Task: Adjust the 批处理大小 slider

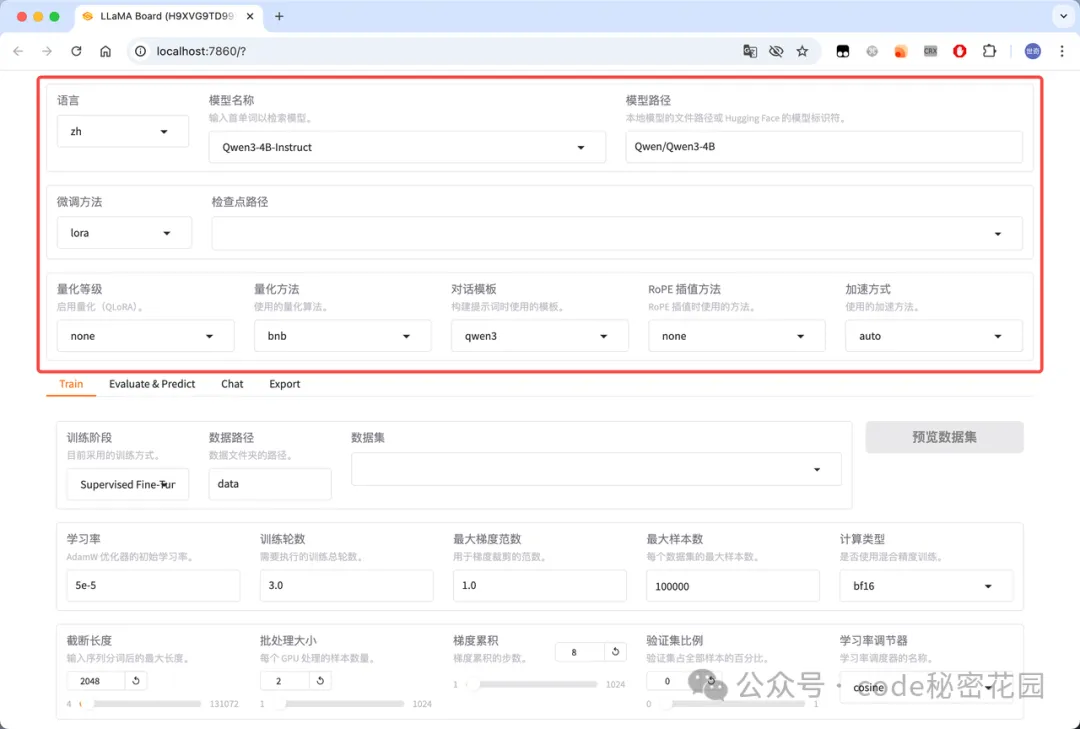Action: (338, 704)
